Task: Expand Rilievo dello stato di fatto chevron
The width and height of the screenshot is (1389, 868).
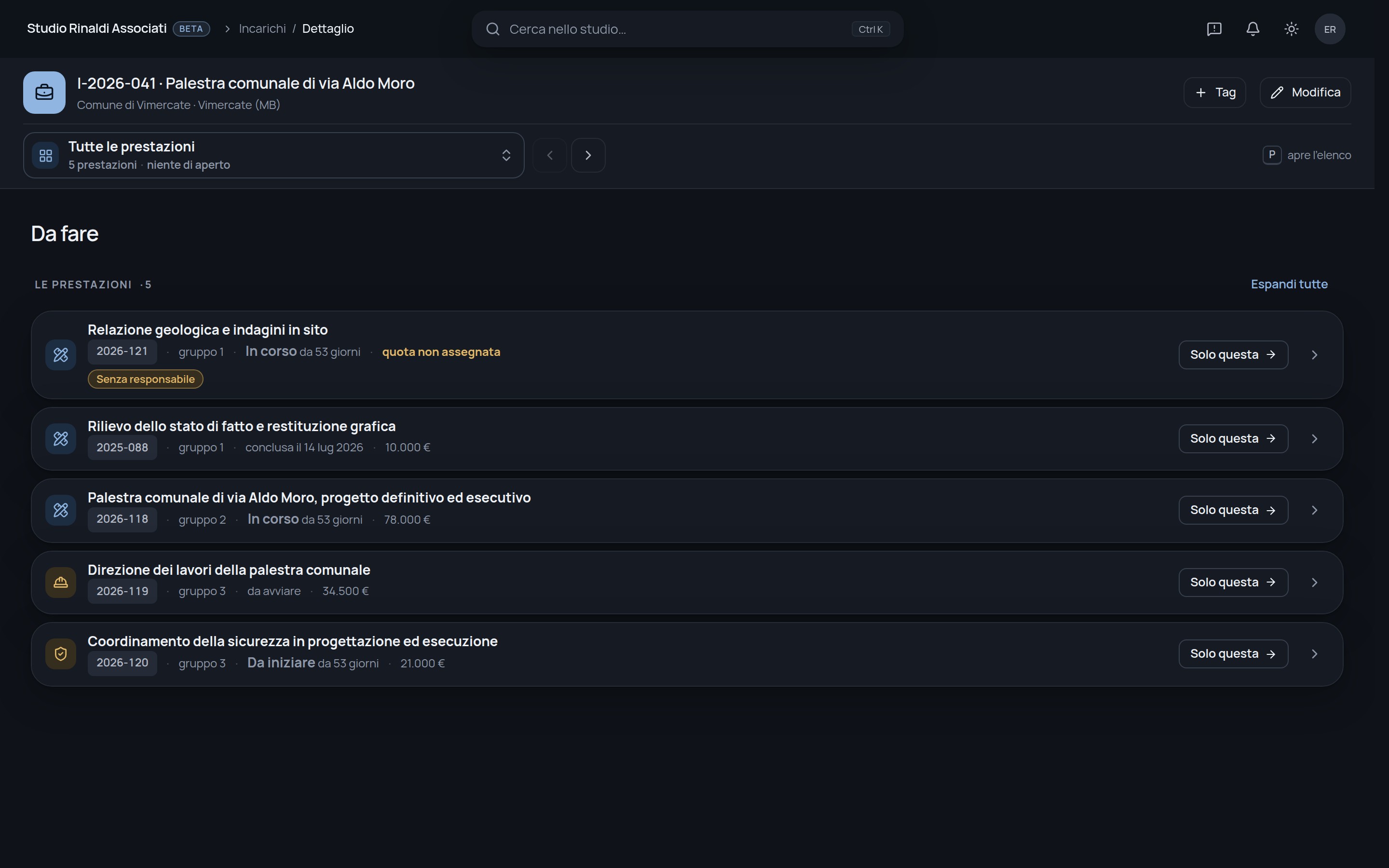Action: coord(1314,439)
